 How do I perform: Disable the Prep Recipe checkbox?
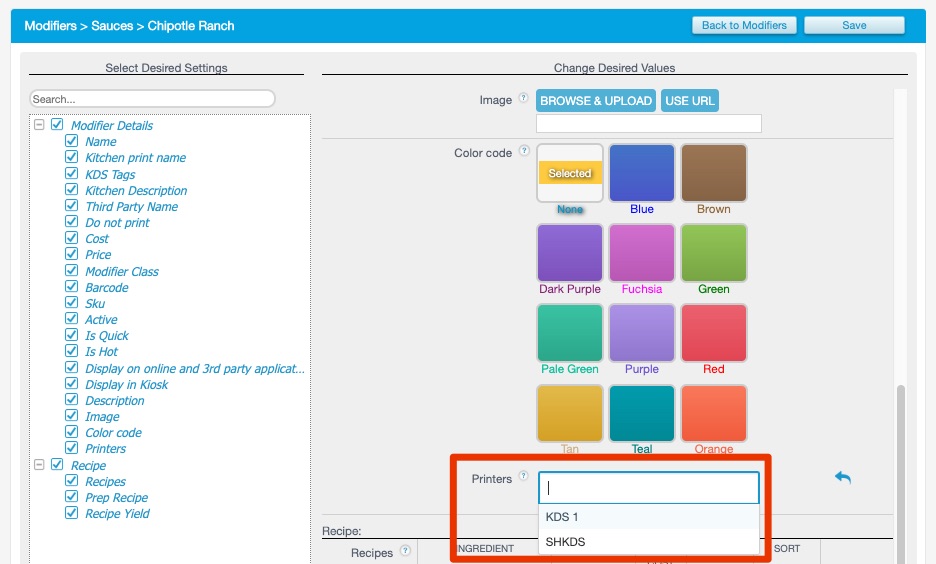(71, 497)
